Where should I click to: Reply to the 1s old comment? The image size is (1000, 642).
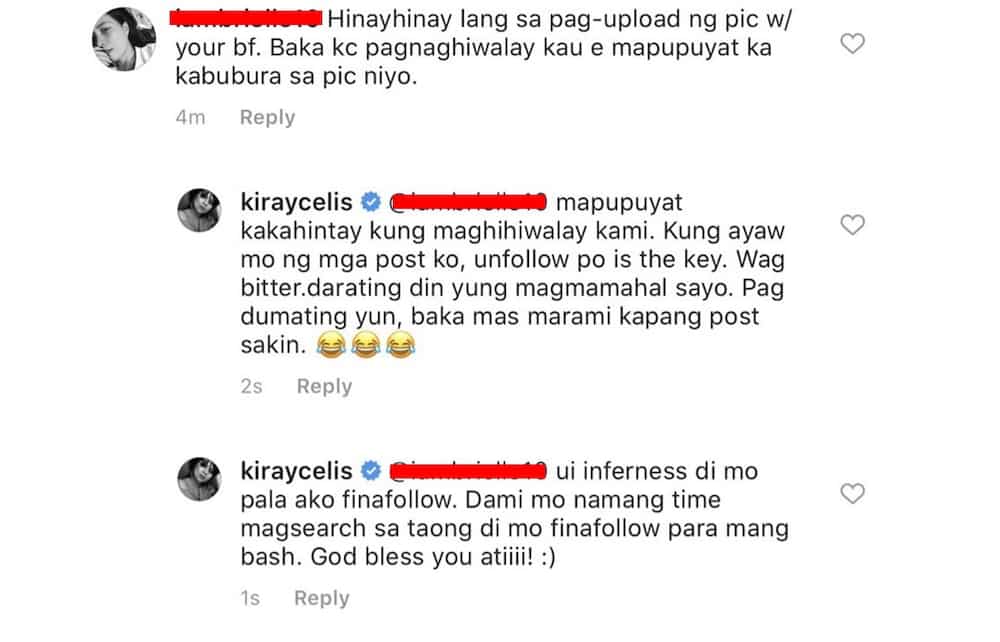click(321, 599)
